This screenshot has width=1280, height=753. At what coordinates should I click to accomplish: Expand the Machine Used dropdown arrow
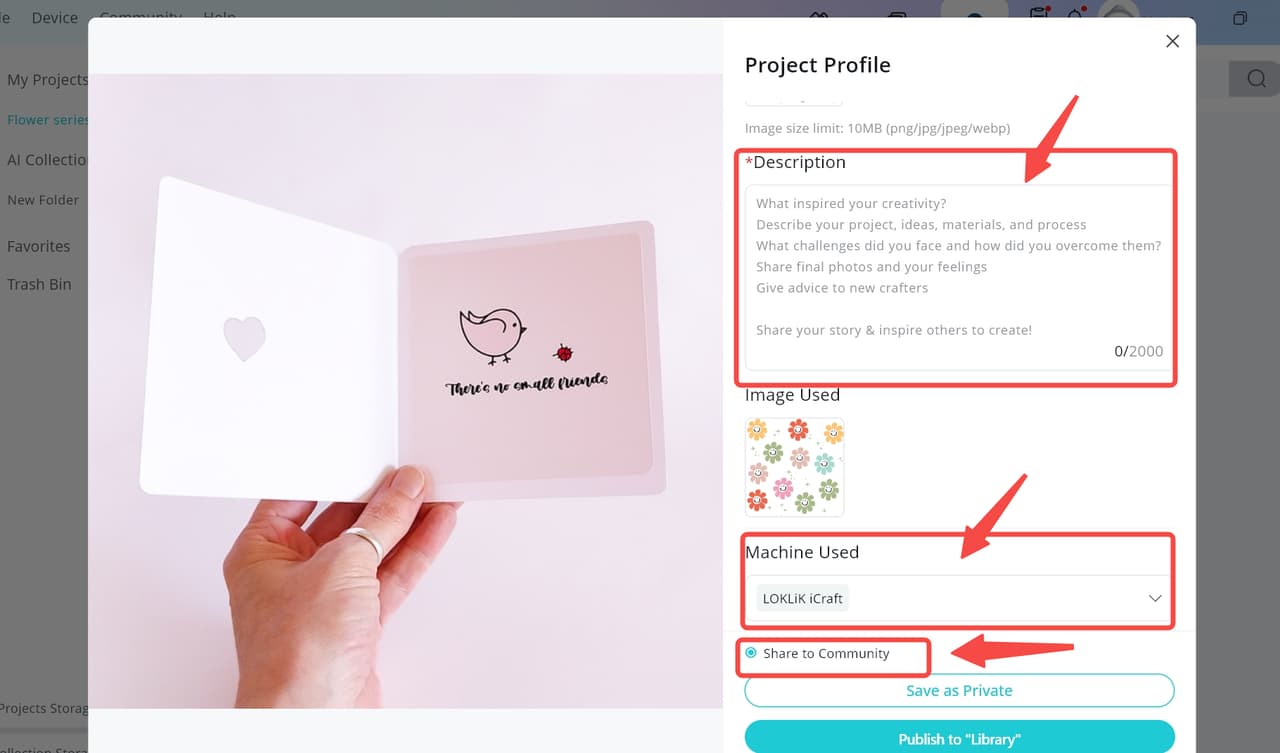coord(1155,598)
